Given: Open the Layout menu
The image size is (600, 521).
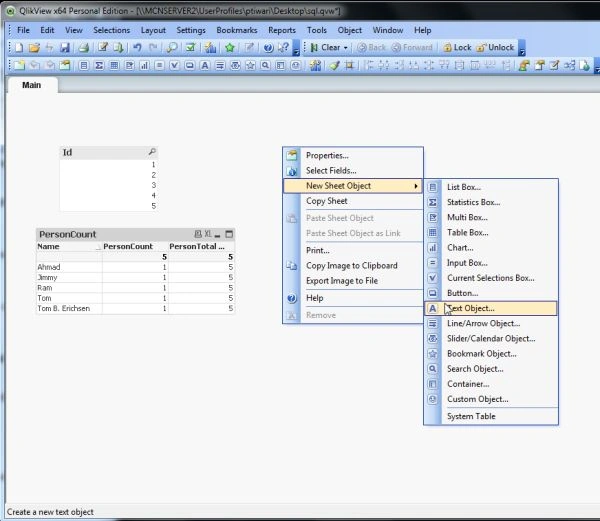Looking at the screenshot, I should [x=153, y=30].
